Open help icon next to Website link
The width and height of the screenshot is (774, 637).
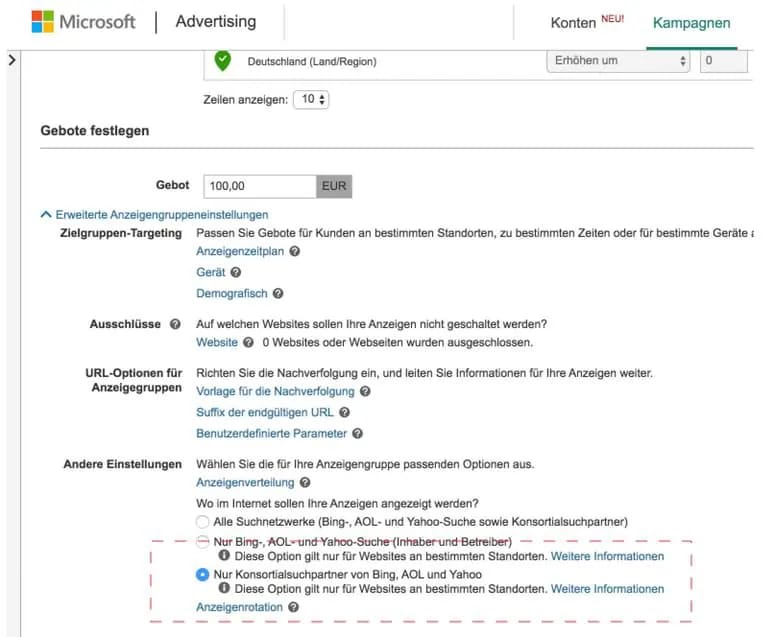248,342
